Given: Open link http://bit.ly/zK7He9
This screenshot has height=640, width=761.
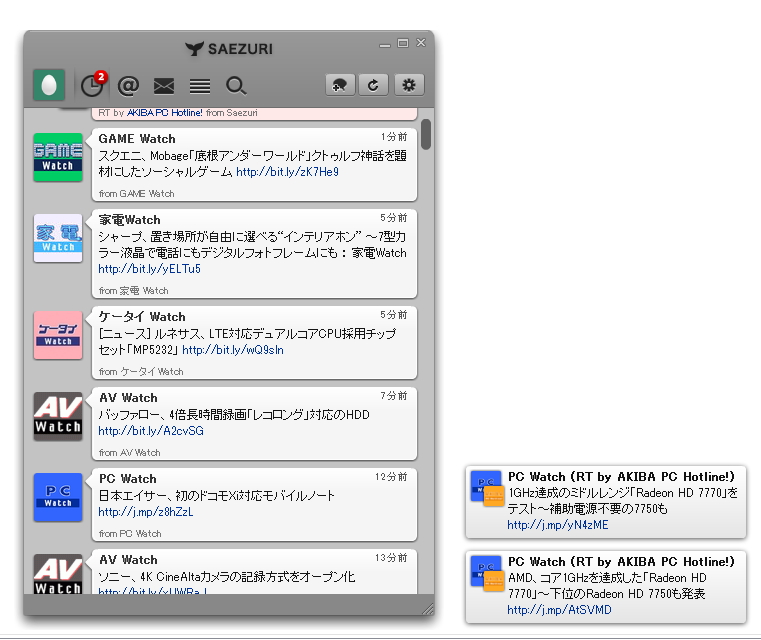Looking at the screenshot, I should point(287,172).
